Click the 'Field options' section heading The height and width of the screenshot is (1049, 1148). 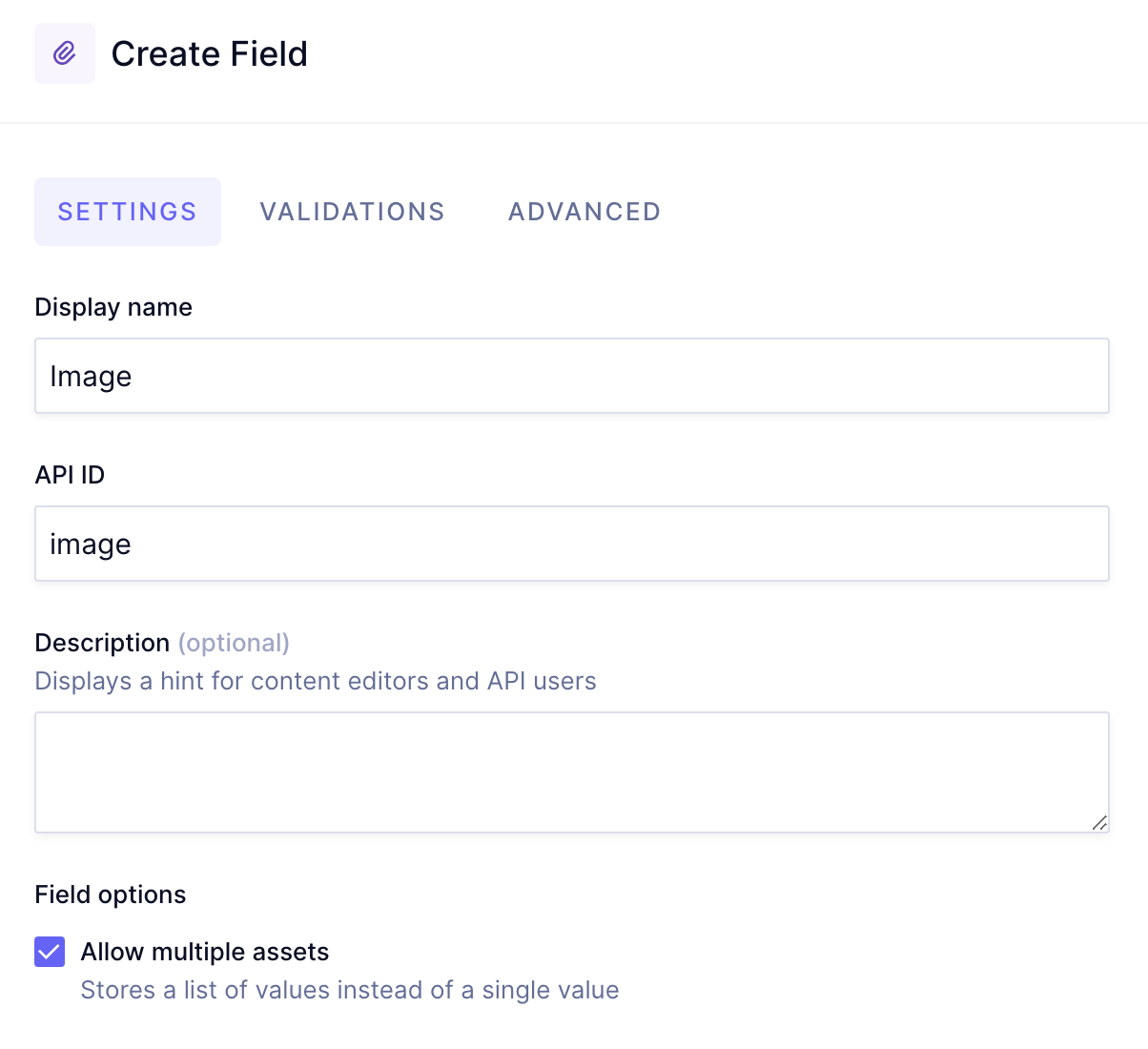pyautogui.click(x=111, y=895)
